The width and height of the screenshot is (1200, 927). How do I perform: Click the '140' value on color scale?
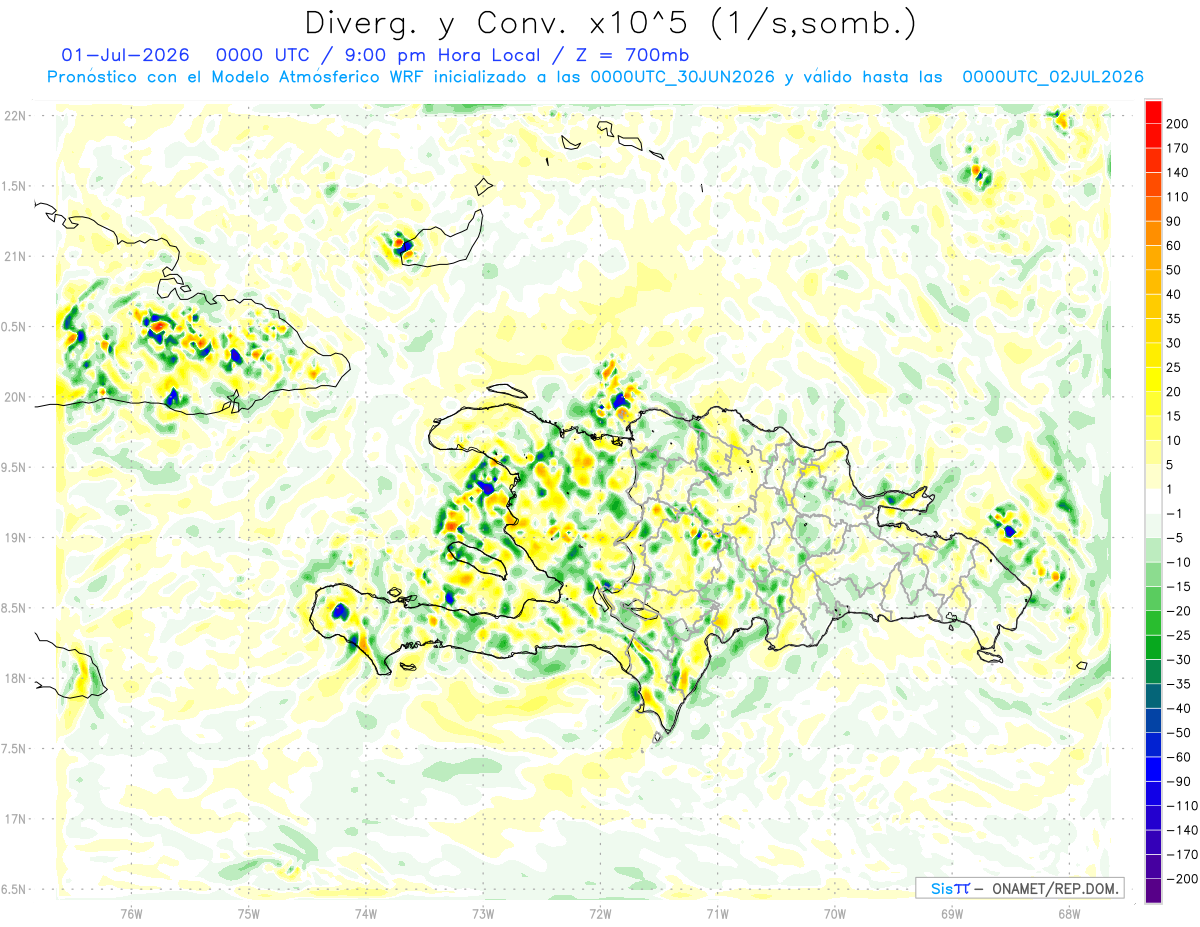(1179, 173)
